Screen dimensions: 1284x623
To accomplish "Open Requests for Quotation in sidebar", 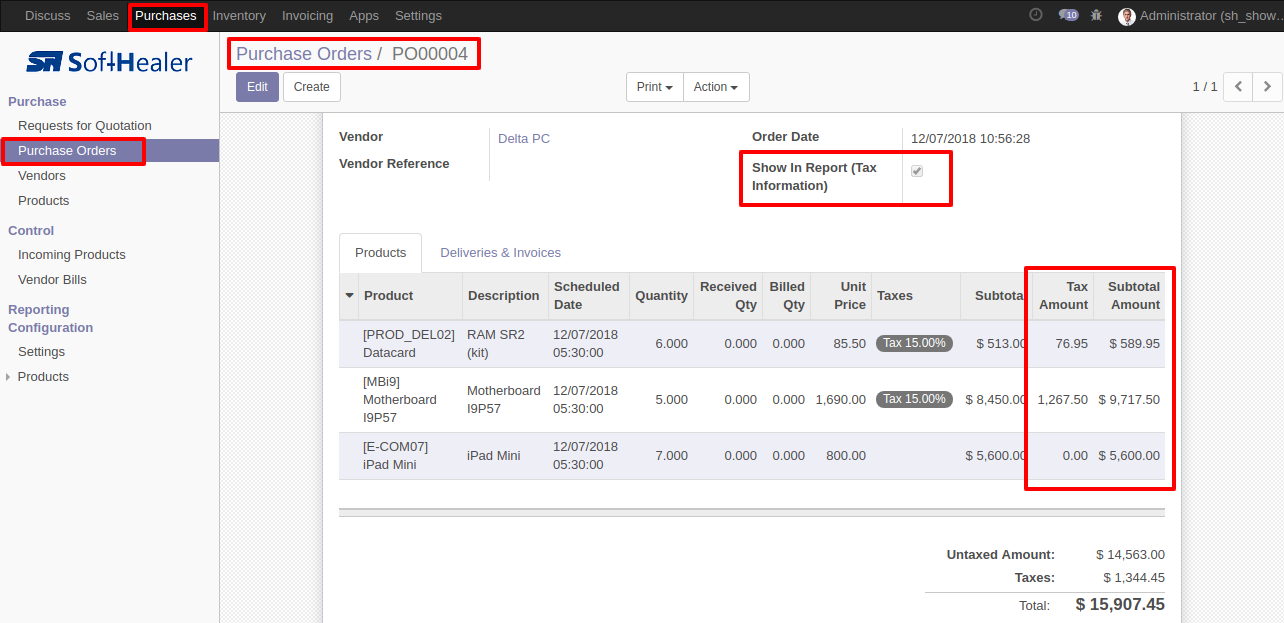I will point(85,126).
